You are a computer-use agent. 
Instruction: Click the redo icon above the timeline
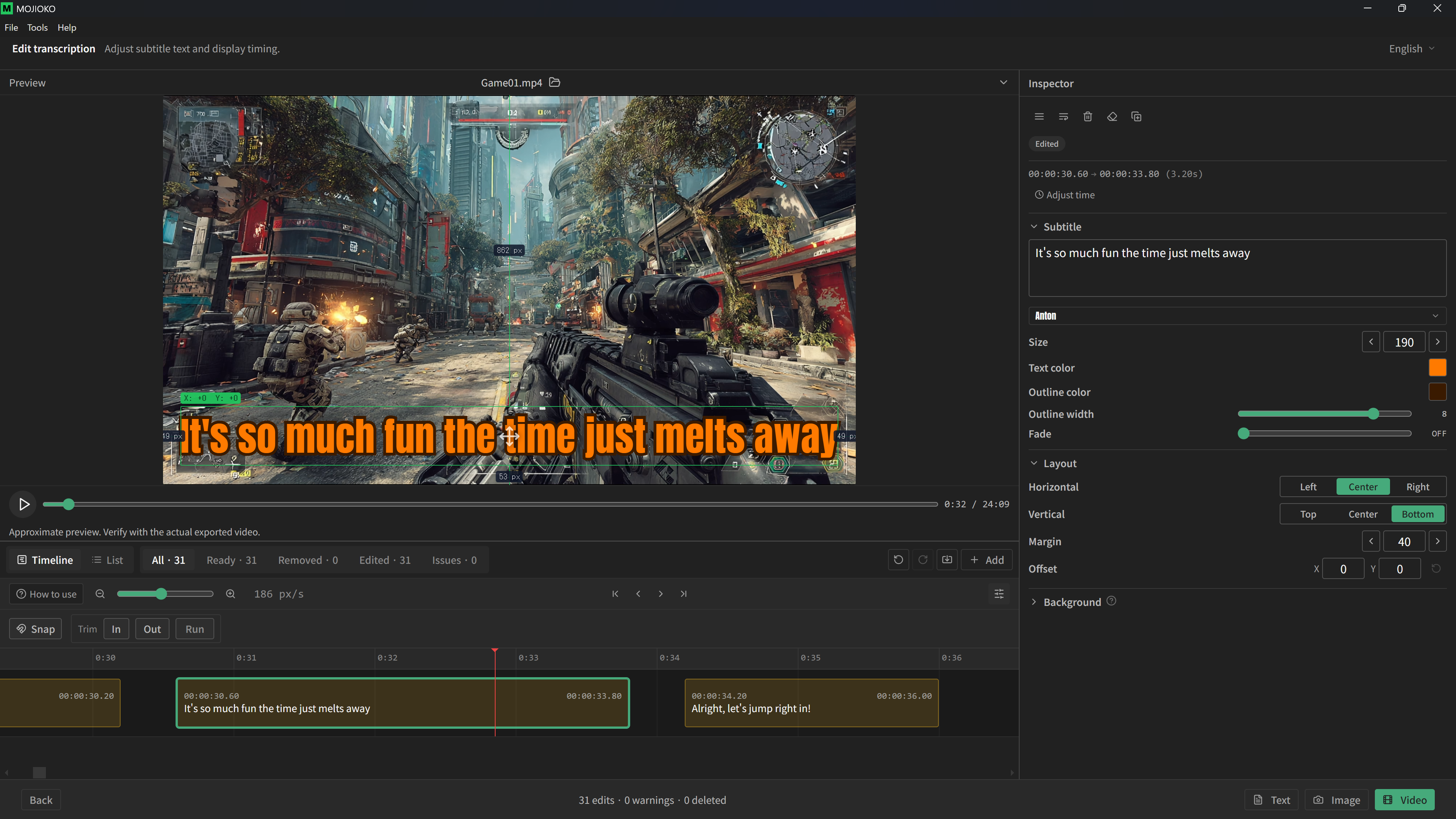[x=923, y=560]
